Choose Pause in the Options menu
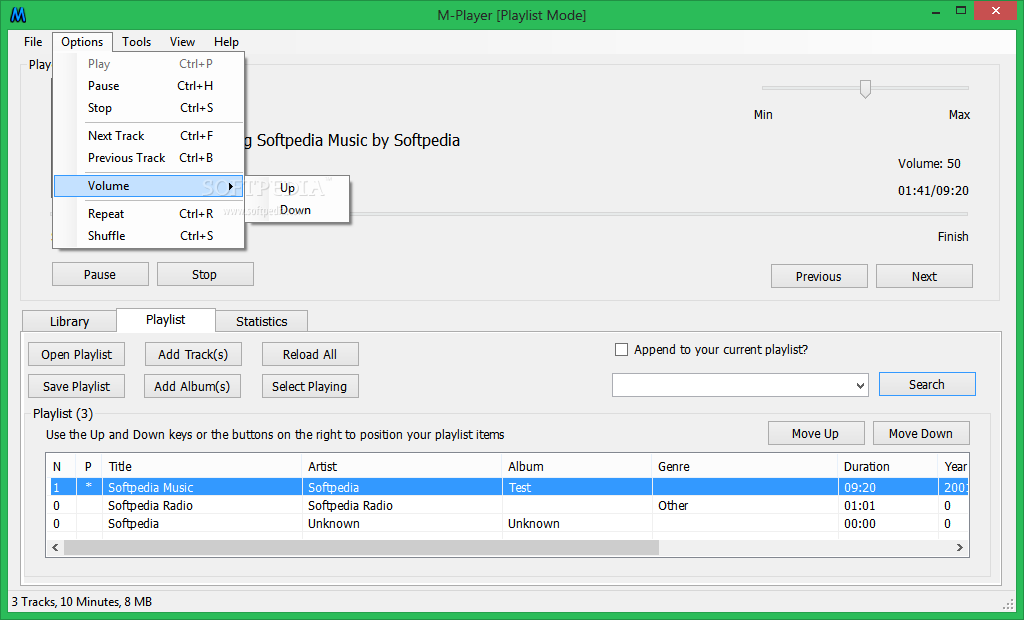 point(149,86)
